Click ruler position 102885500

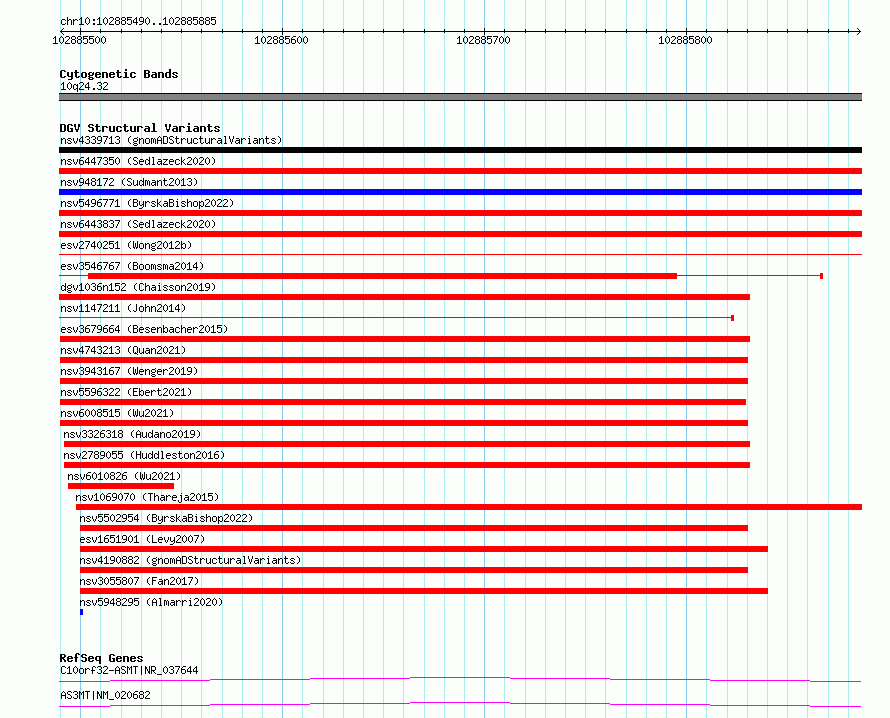(79, 40)
